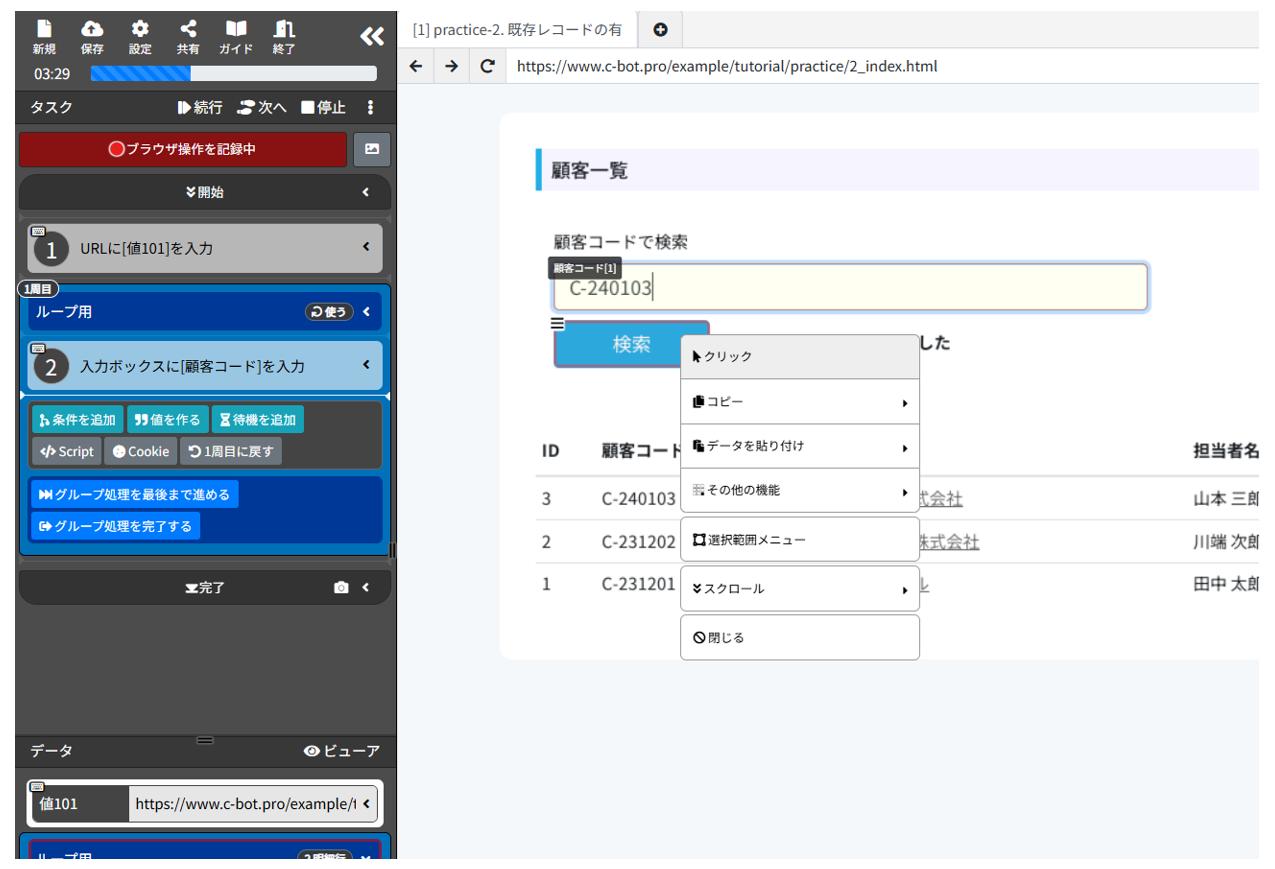The width and height of the screenshot is (1275, 869).
Task: Open スクロール submenu in context menu
Action: coord(800,589)
